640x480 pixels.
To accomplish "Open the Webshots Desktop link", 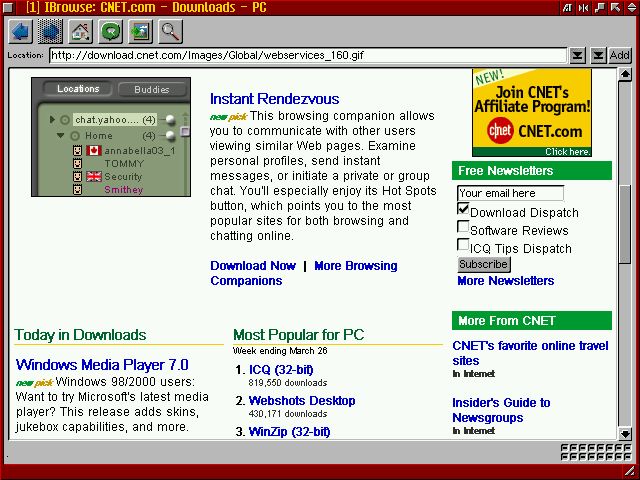I will tap(302, 401).
